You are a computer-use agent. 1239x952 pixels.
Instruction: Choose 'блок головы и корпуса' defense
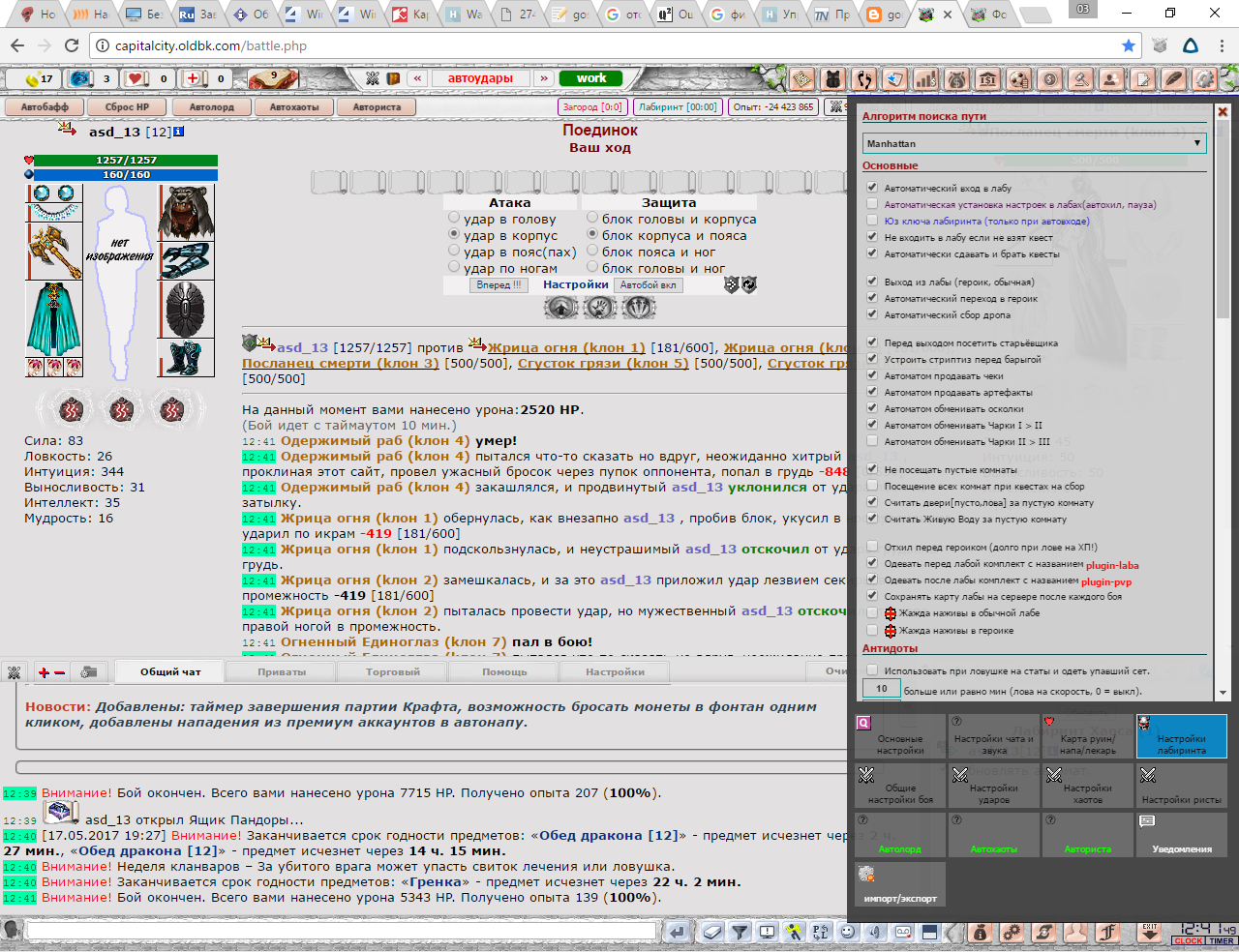tap(592, 220)
